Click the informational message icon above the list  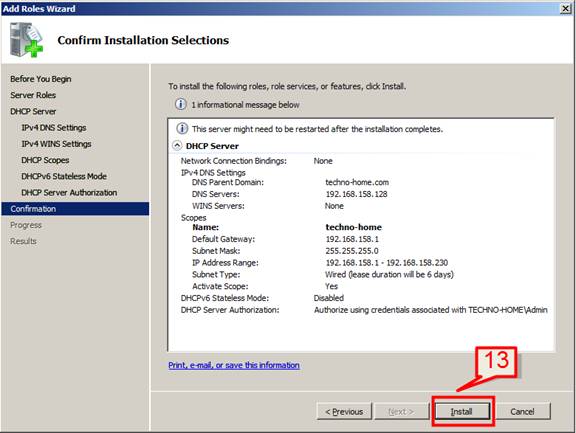point(180,104)
